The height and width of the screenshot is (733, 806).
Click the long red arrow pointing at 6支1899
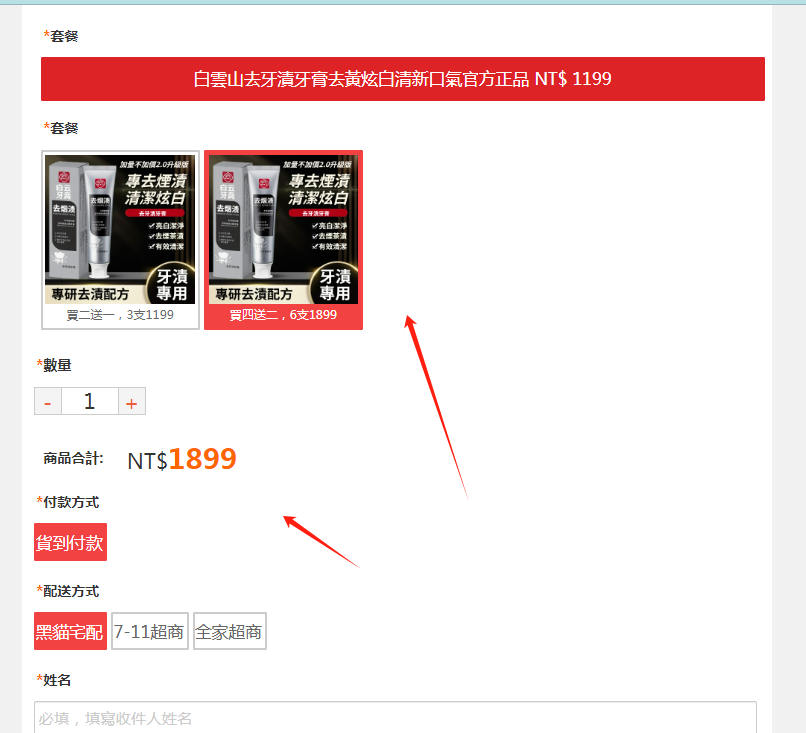pyautogui.click(x=436, y=406)
